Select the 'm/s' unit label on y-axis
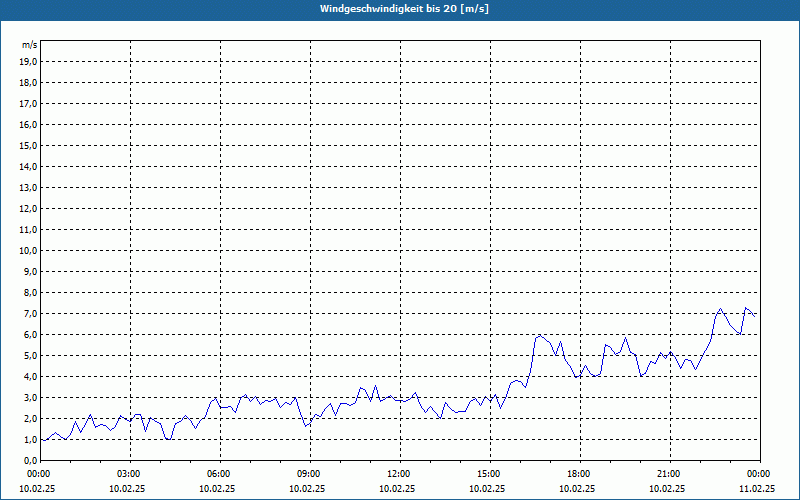800x500 pixels. (x=30, y=45)
